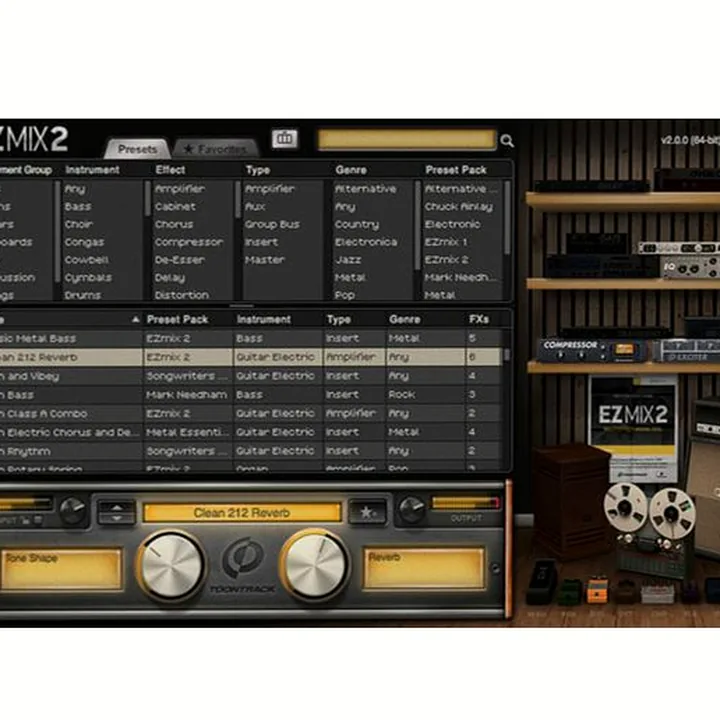Open the preset pack shop icon
This screenshot has height=720, width=720.
click(x=285, y=139)
